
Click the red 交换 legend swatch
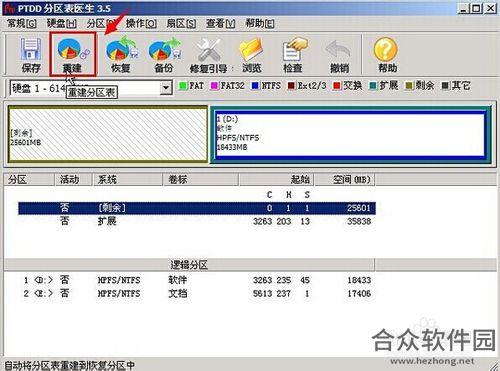point(337,86)
